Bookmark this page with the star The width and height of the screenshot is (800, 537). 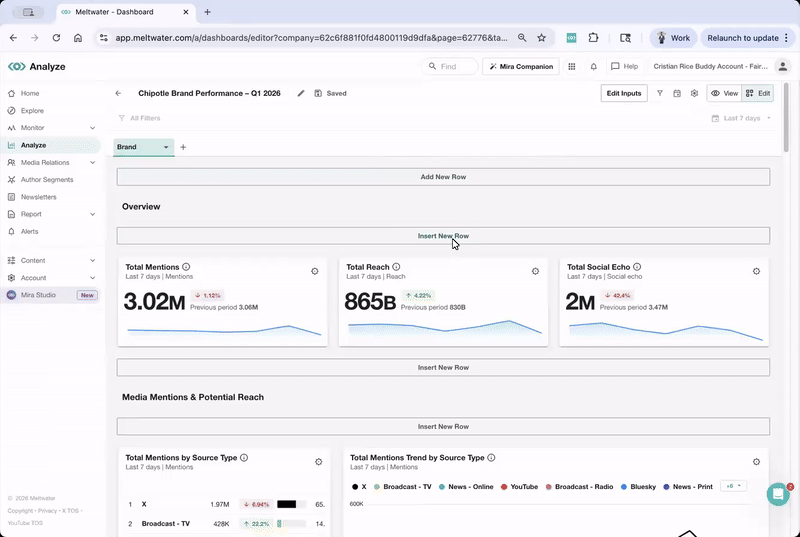[x=541, y=38]
